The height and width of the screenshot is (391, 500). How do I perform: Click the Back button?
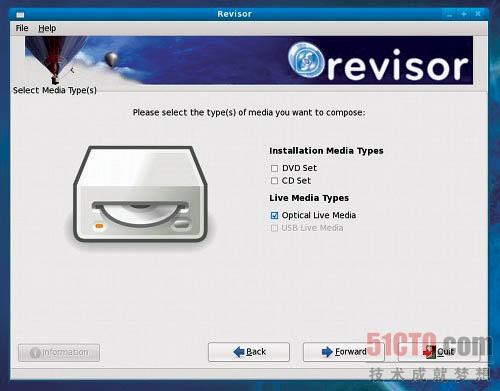point(249,352)
